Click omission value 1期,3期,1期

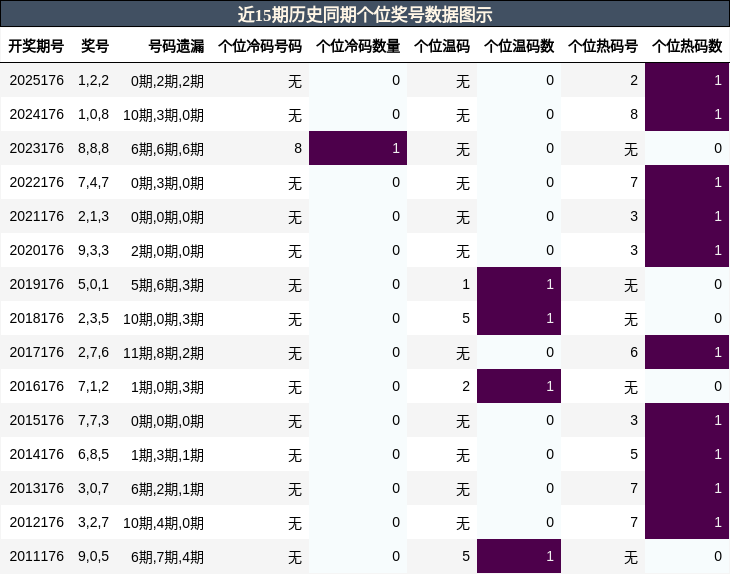click(167, 455)
